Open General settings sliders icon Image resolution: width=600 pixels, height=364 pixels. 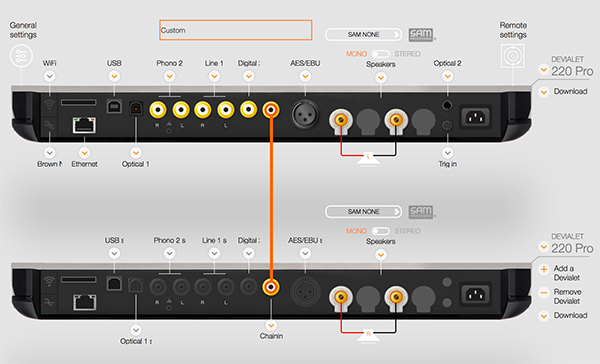pos(21,56)
